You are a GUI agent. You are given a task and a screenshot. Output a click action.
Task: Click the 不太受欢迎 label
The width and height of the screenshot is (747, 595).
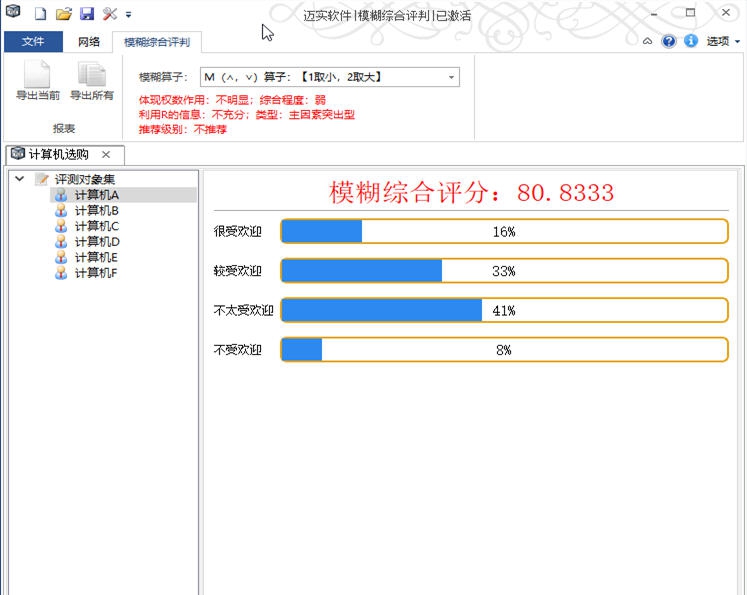[243, 311]
